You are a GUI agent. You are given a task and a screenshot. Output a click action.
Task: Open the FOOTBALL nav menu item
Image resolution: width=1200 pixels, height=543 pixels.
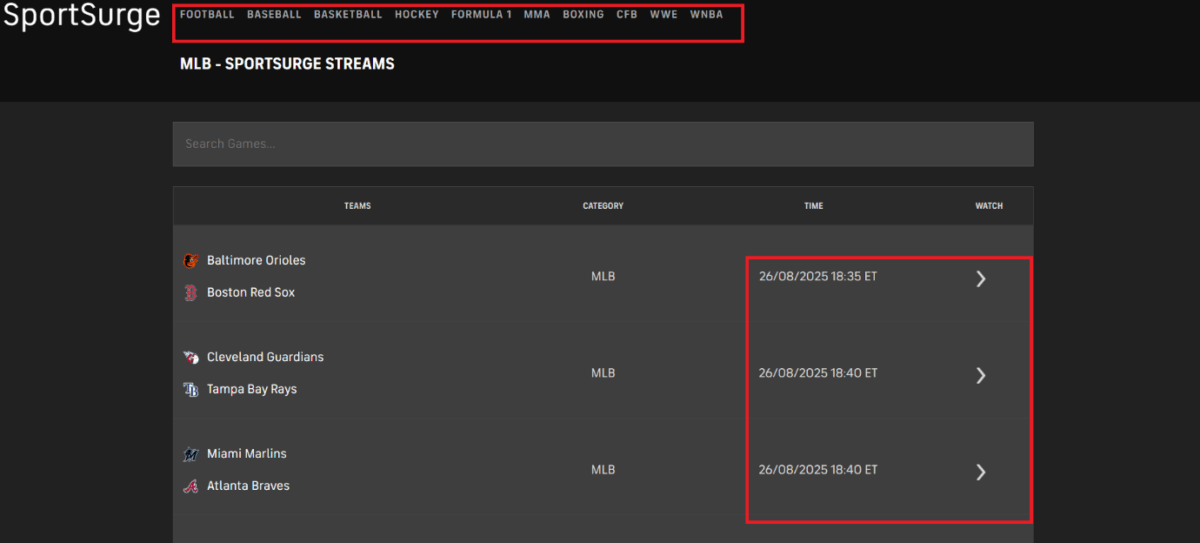pyautogui.click(x=207, y=15)
